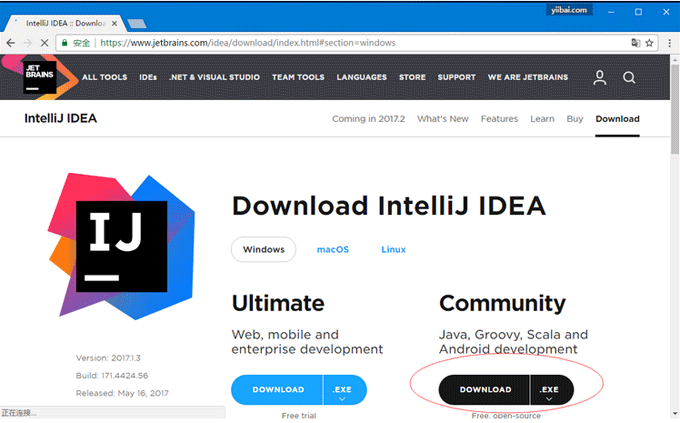Click the search magnifier icon

pos(629,77)
